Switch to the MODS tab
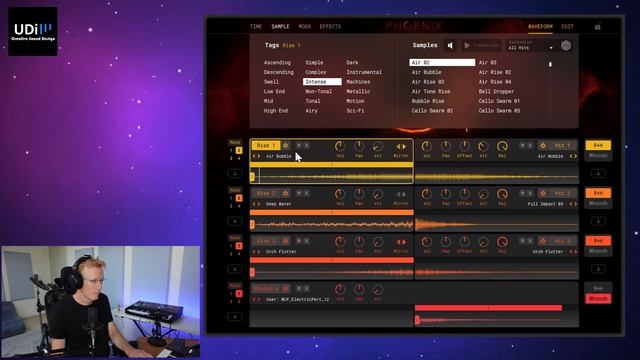The image size is (640, 360). (304, 27)
